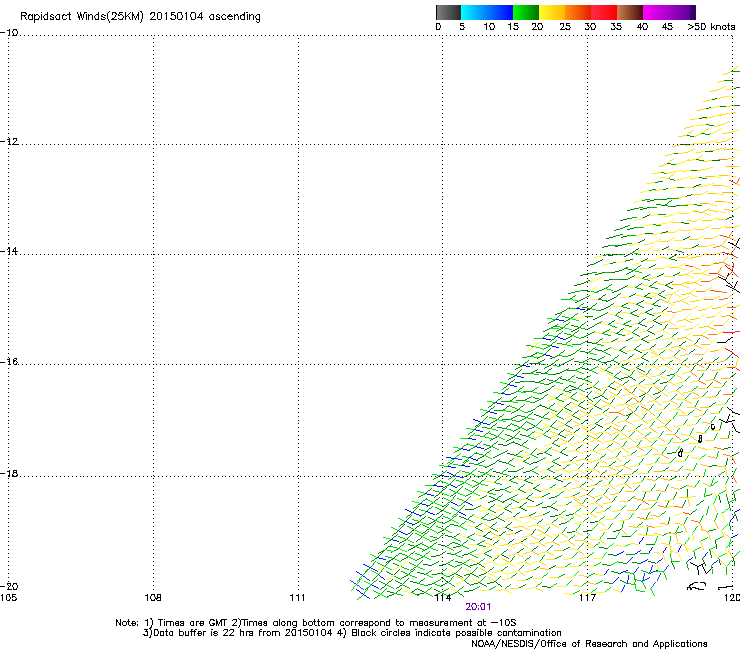740x650 pixels.
Task: Click the 114 longitude axis label
Action: click(443, 598)
